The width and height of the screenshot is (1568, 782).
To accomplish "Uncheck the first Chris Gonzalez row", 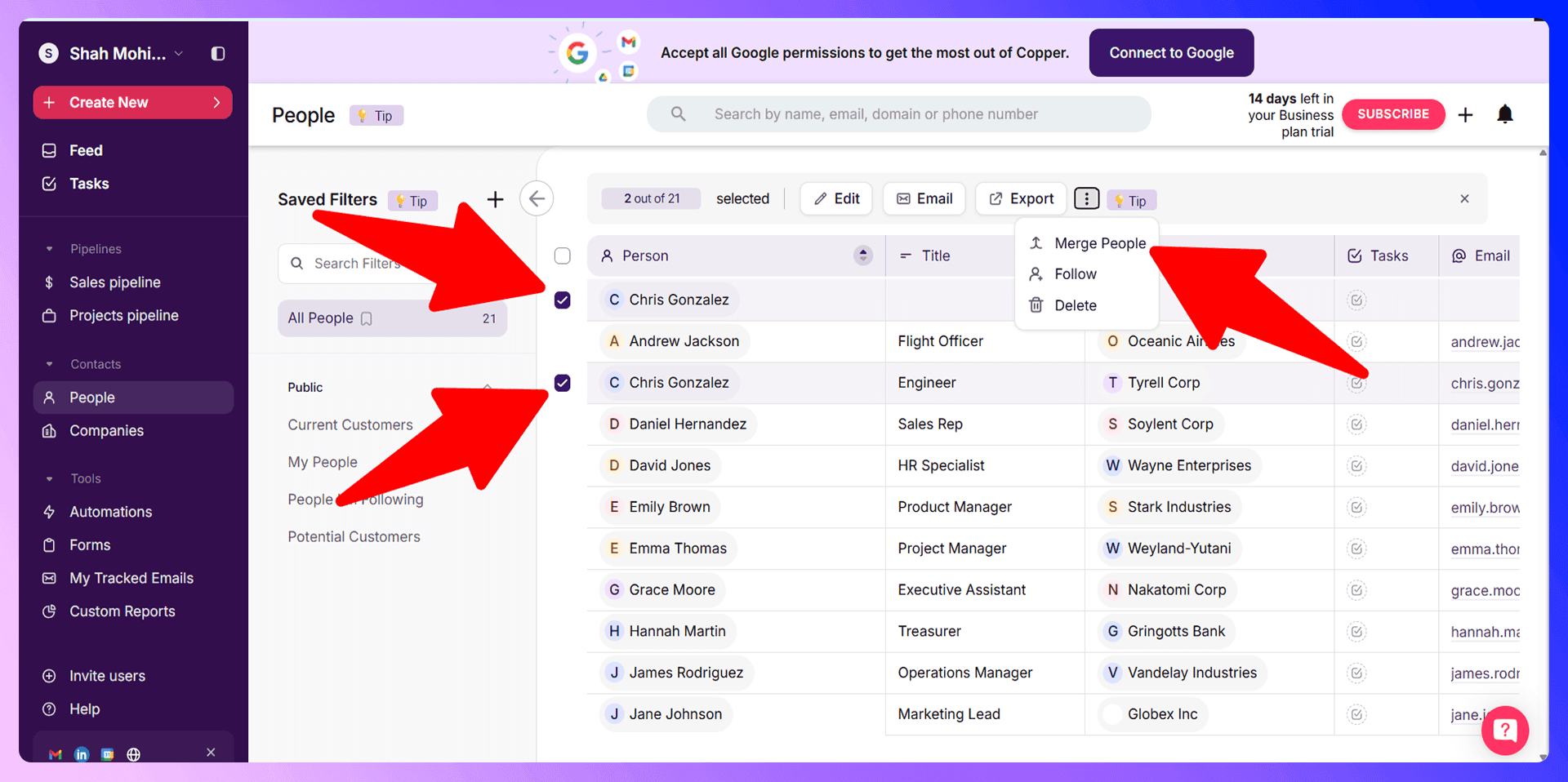I will click(563, 300).
